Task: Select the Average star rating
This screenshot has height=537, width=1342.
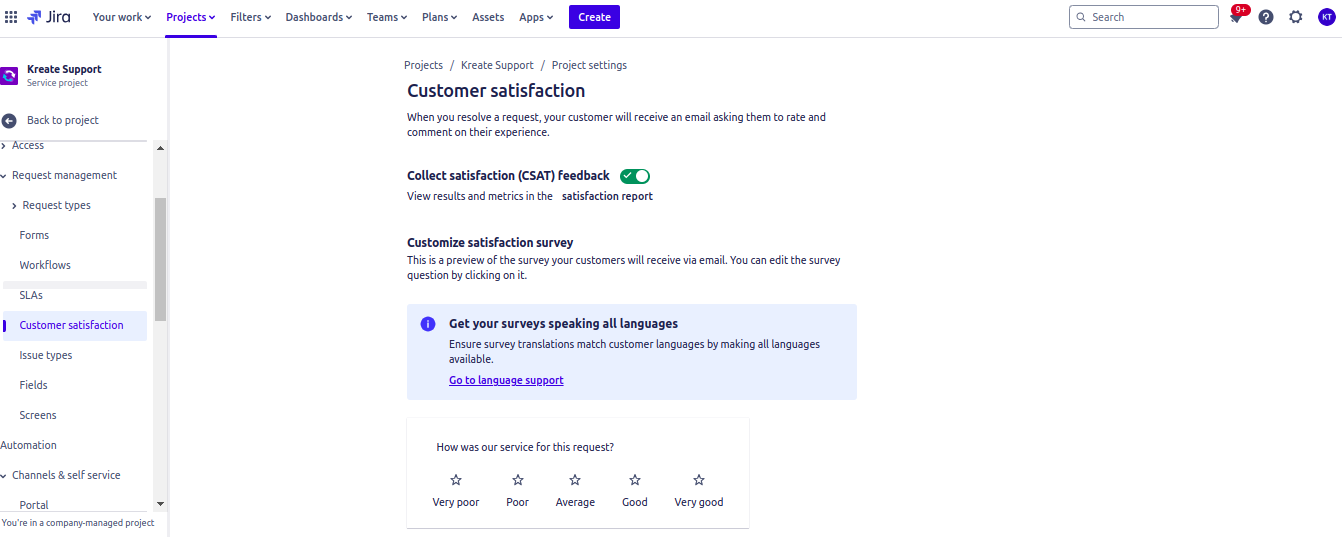Action: (575, 480)
